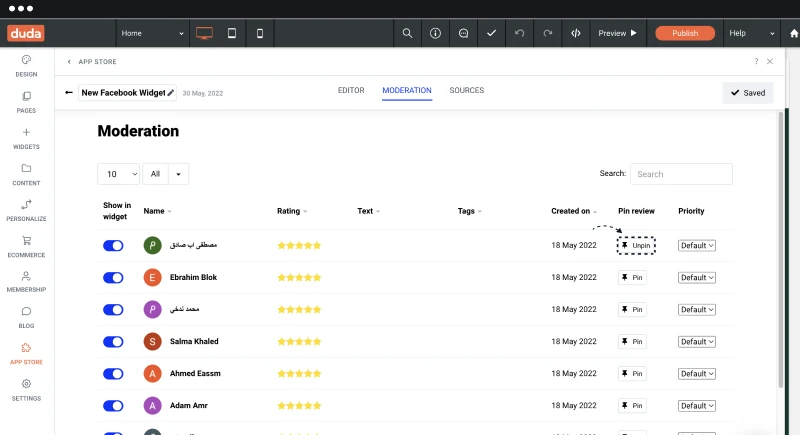
Task: Sort table by Created on column
Action: coord(573,211)
